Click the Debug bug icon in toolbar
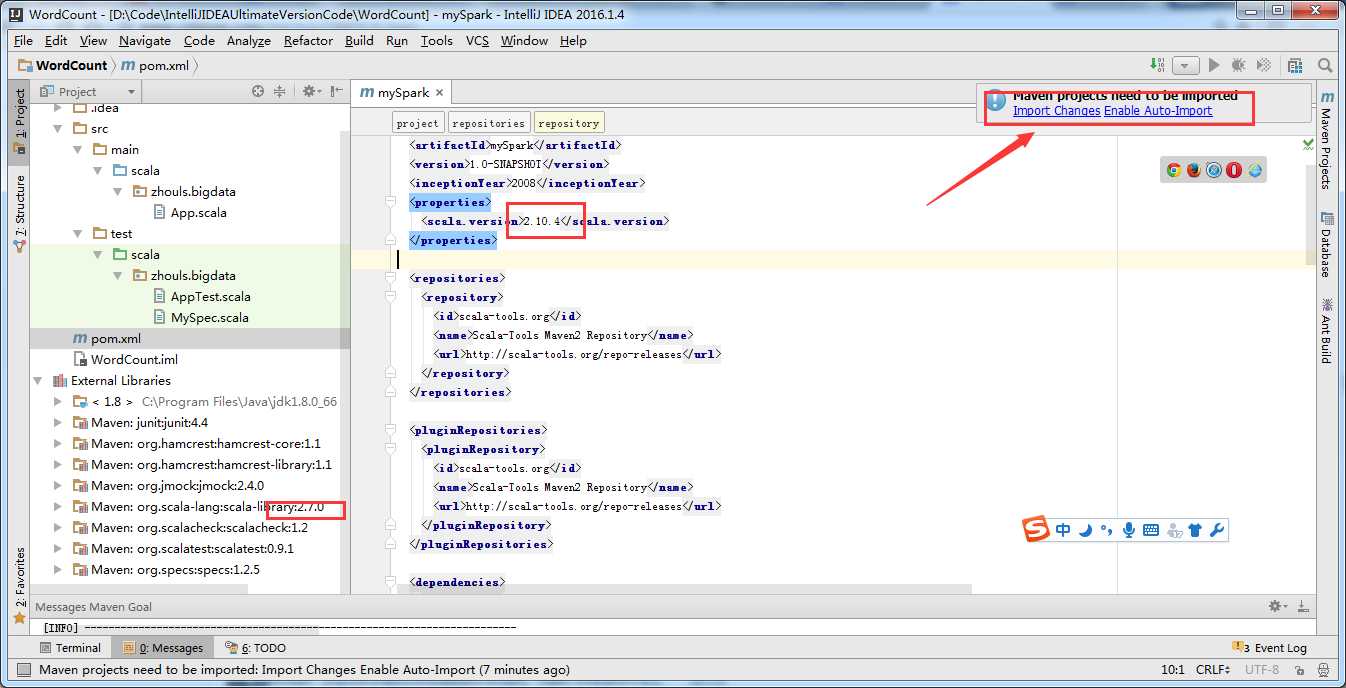The height and width of the screenshot is (688, 1346). click(x=1239, y=65)
